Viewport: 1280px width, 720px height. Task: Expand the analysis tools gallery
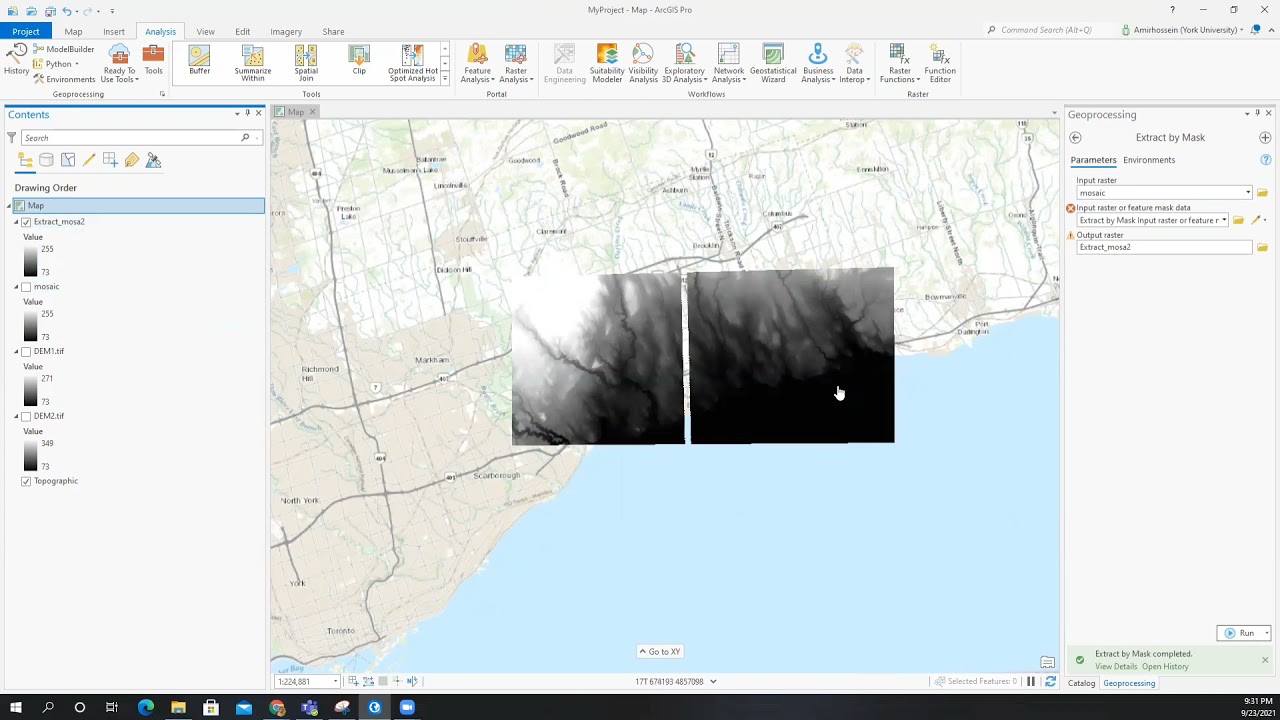[444, 79]
